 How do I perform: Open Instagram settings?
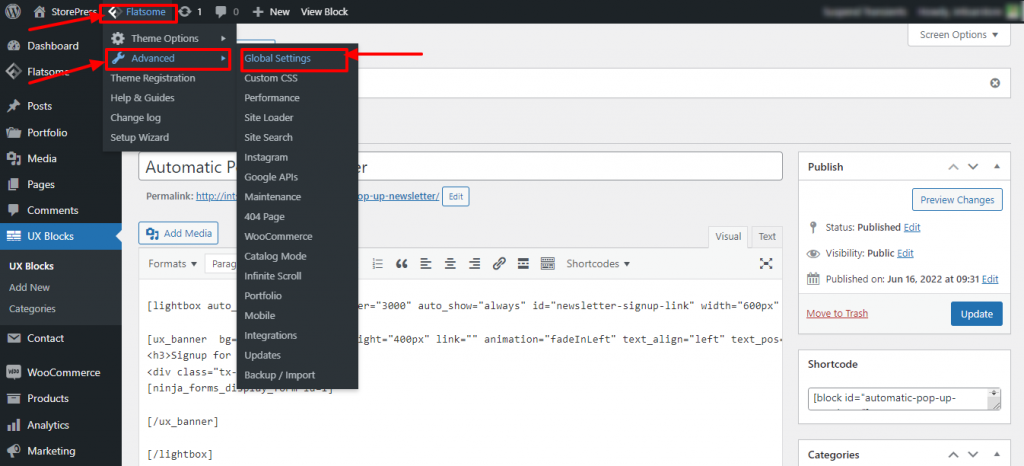click(266, 157)
